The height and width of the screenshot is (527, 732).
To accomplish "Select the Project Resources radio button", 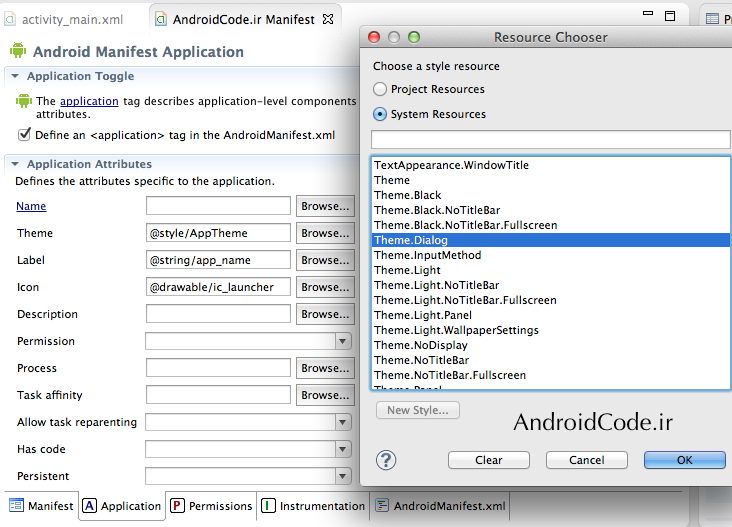I will (380, 89).
